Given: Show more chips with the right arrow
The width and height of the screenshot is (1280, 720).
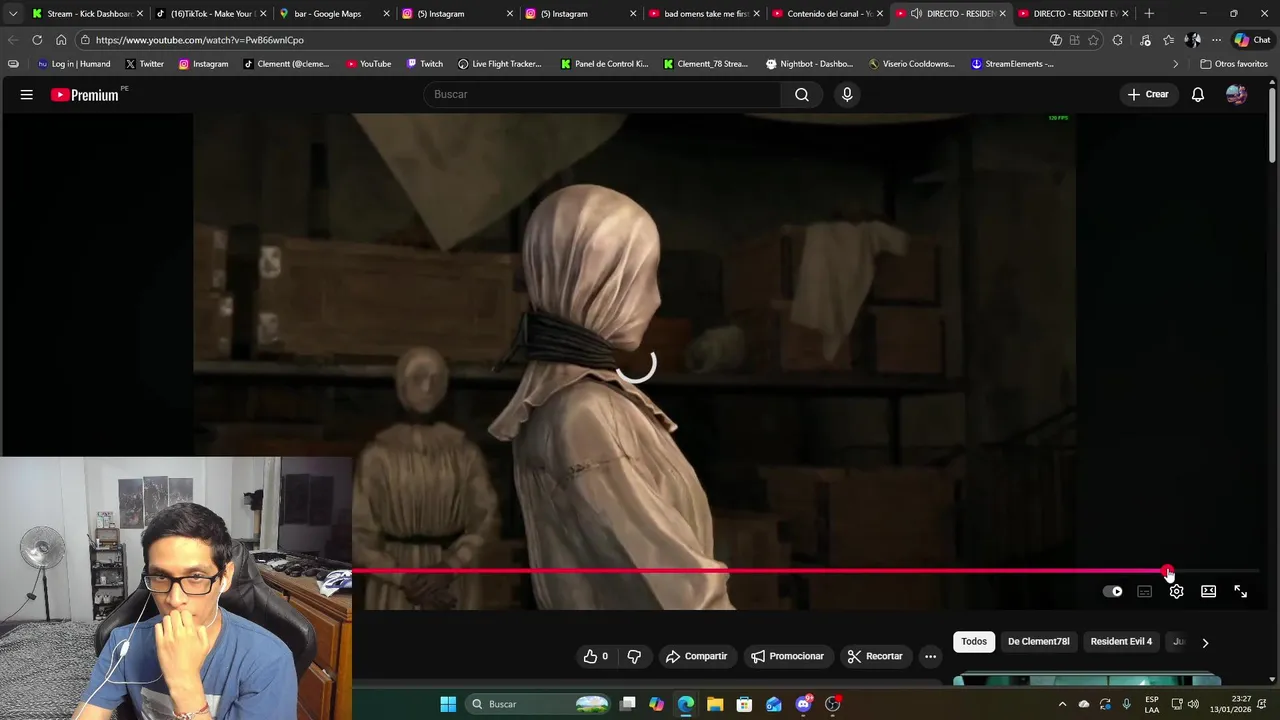Looking at the screenshot, I should [1205, 643].
